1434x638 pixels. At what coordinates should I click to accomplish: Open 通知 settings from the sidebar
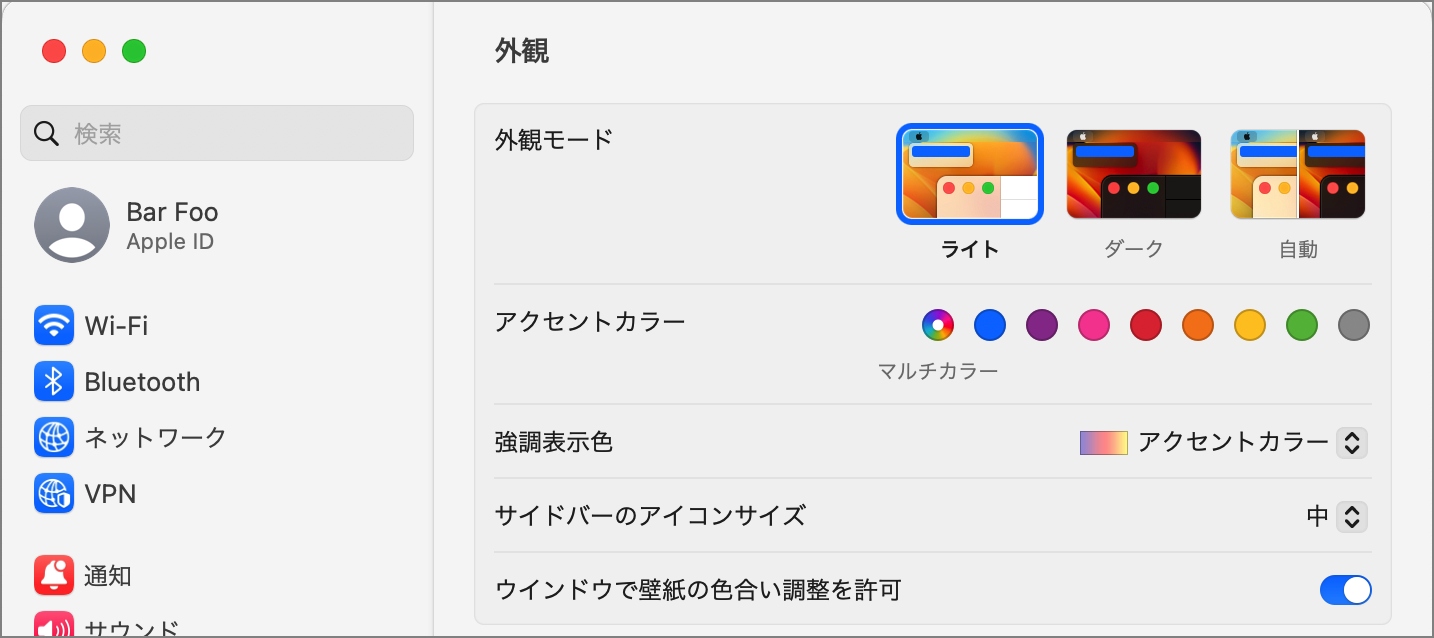click(105, 575)
